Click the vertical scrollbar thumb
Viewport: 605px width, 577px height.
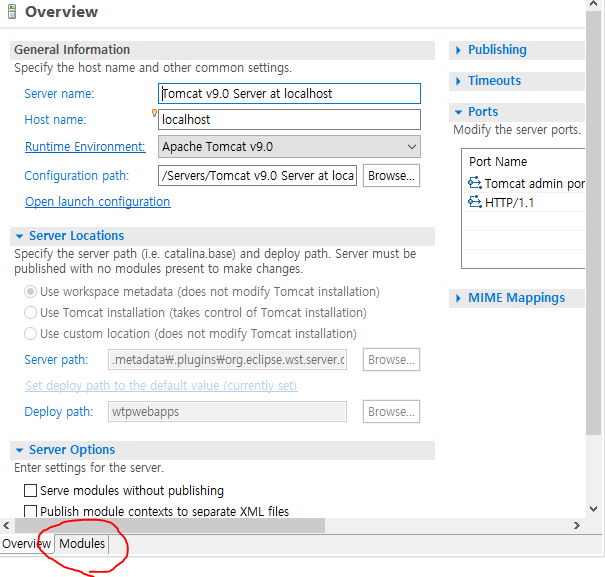[593, 222]
